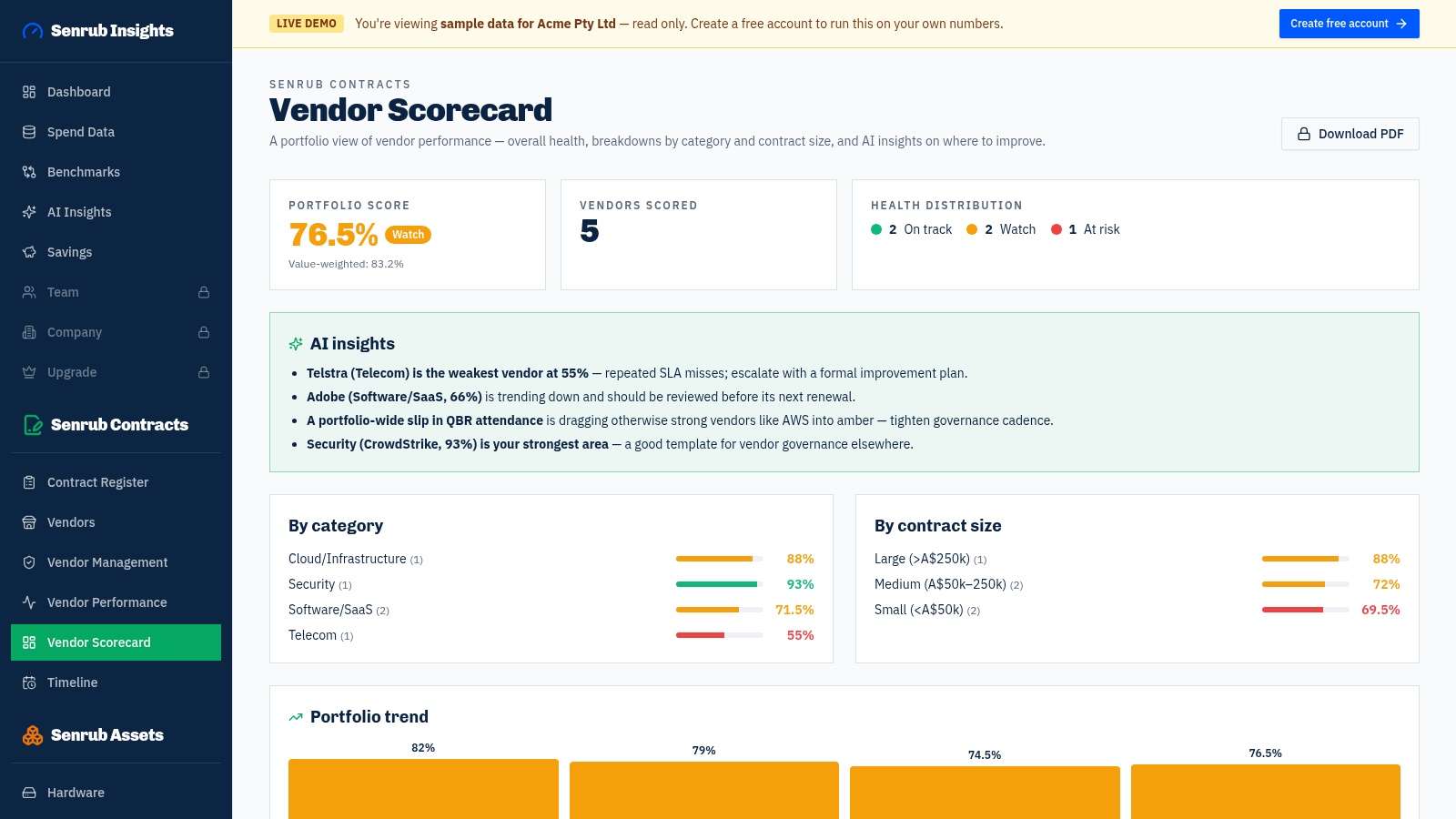Click the Medium (A$50k–250k) row label
The height and width of the screenshot is (819, 1456).
pyautogui.click(x=948, y=584)
